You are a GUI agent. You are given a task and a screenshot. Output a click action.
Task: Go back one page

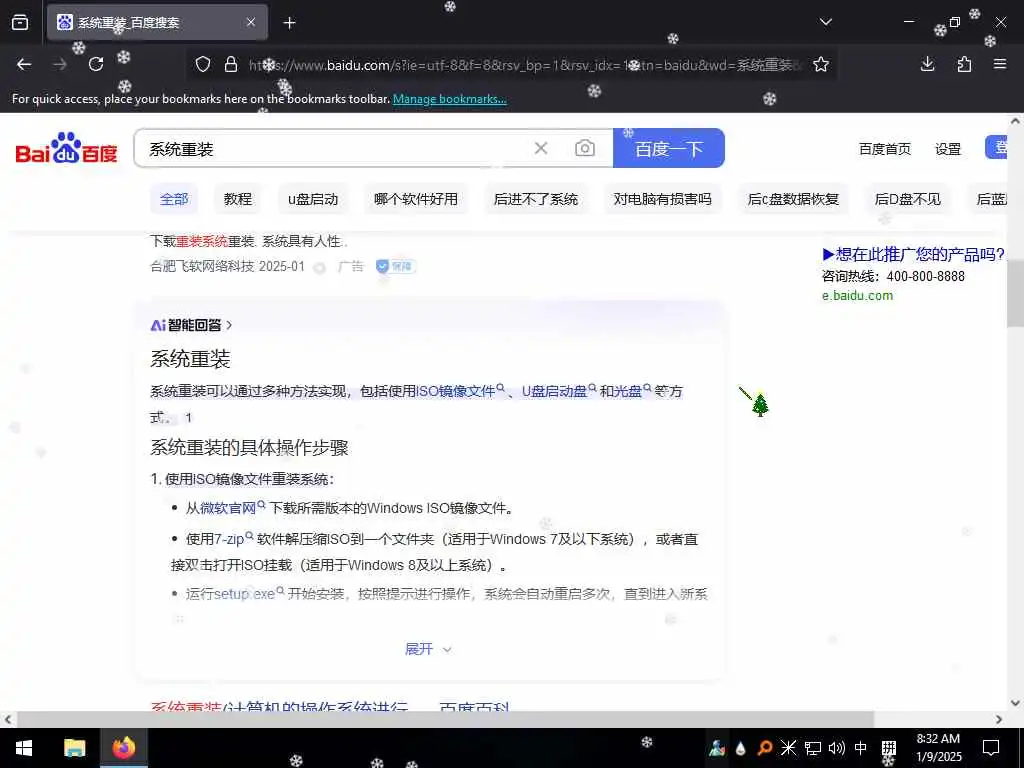(24, 64)
